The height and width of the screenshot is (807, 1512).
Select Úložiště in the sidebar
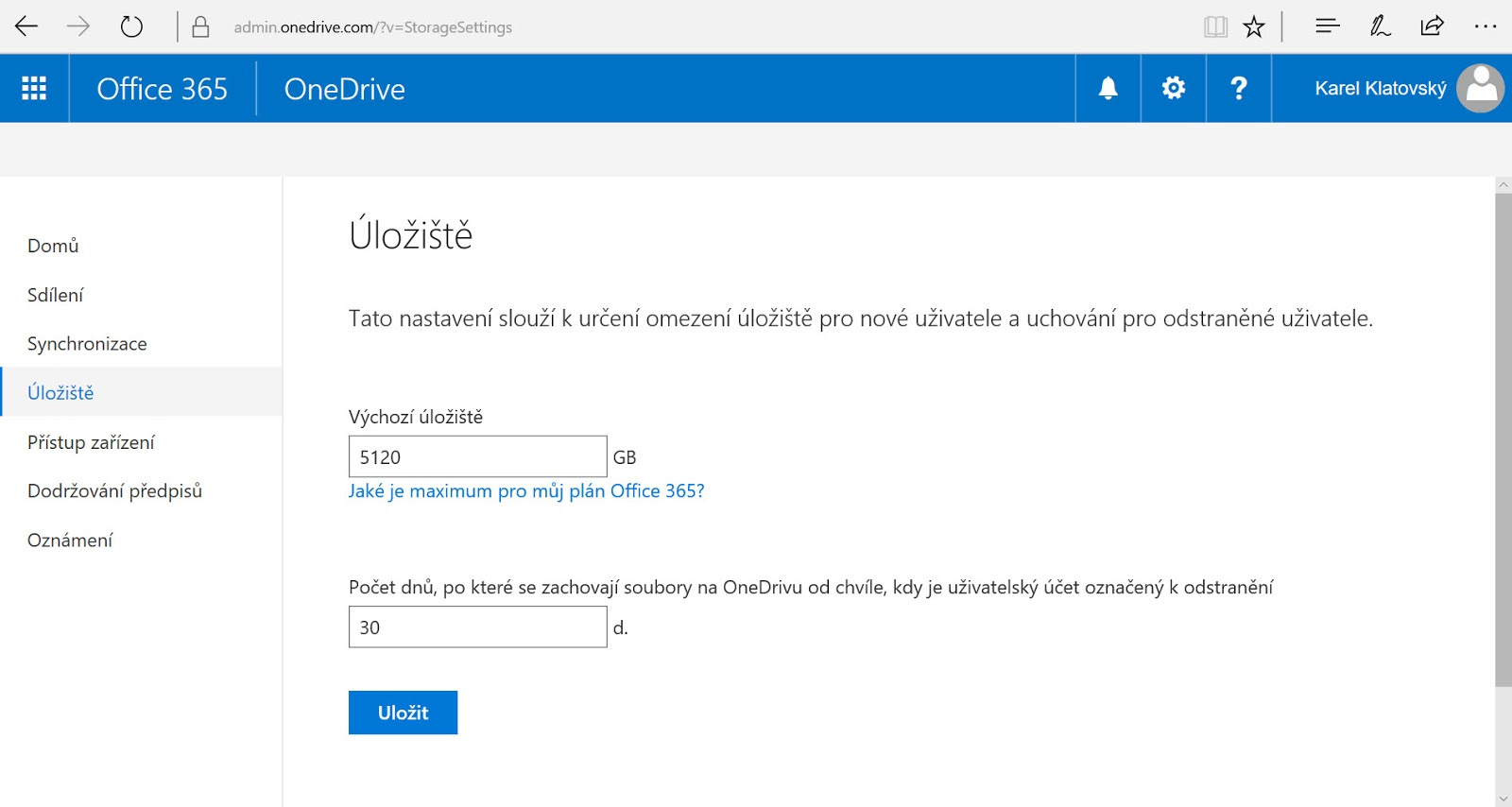pos(142,392)
